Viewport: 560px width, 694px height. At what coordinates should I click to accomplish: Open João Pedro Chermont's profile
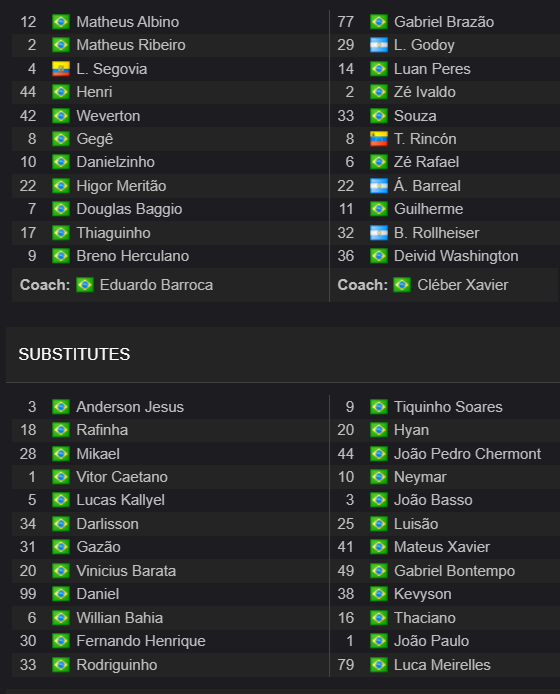[467, 454]
